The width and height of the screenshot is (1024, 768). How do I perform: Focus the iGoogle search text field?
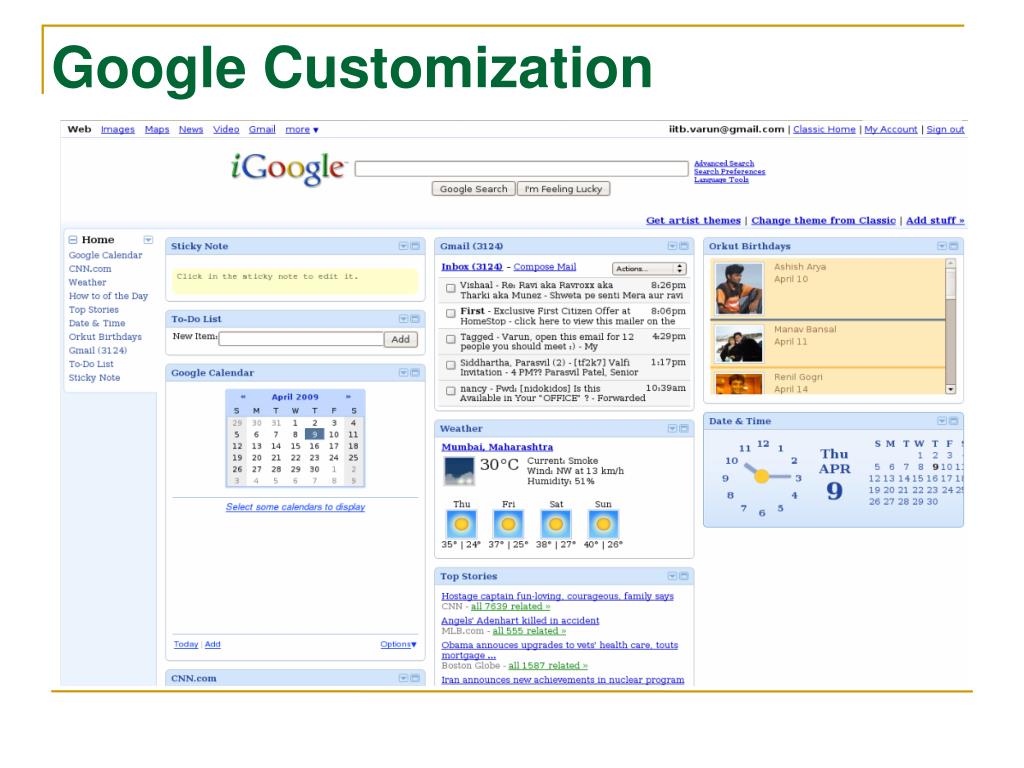pos(521,169)
